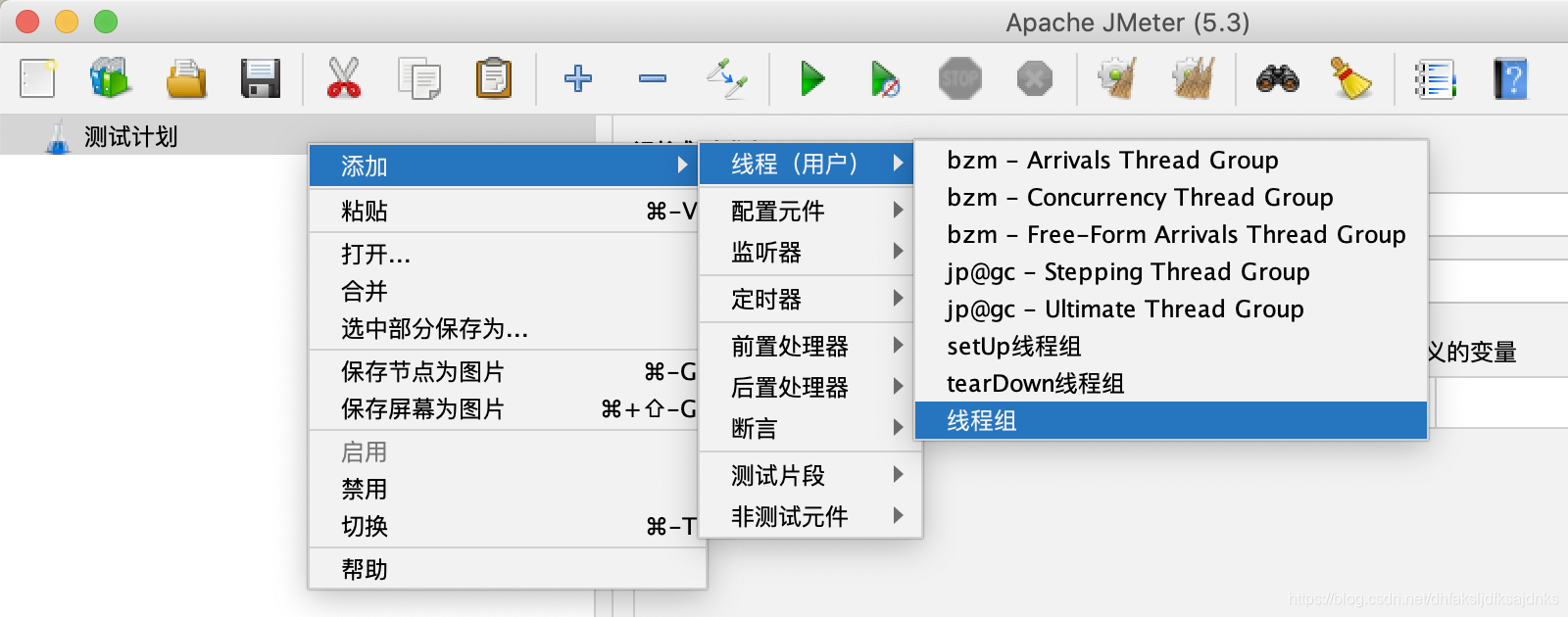1568x617 pixels.
Task: Choose 选中部分保存为... menu entry
Action: click(x=504, y=329)
